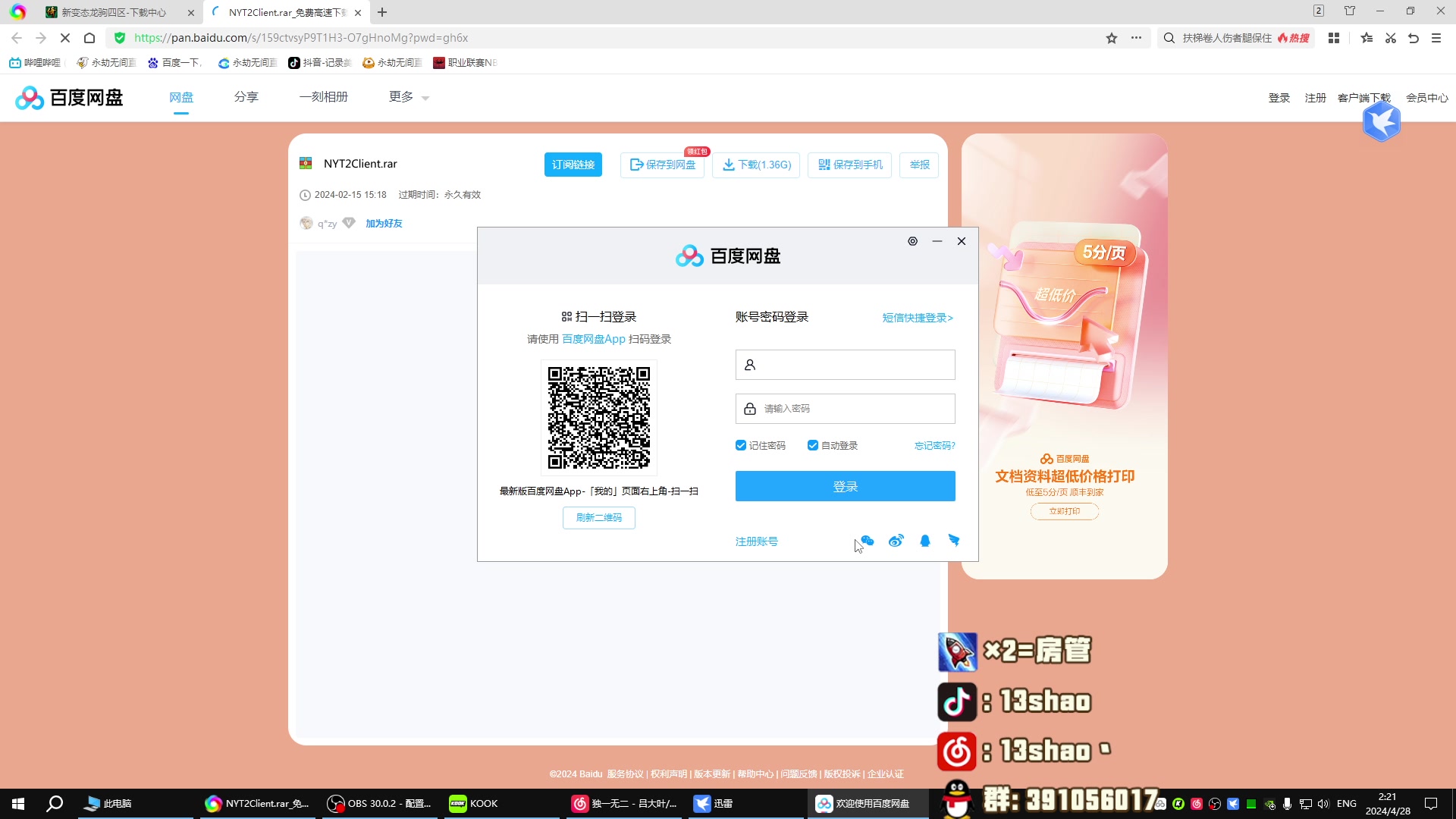The width and height of the screenshot is (1456, 819).
Task: Toggle the 自动登录 checkbox
Action: coord(813,445)
